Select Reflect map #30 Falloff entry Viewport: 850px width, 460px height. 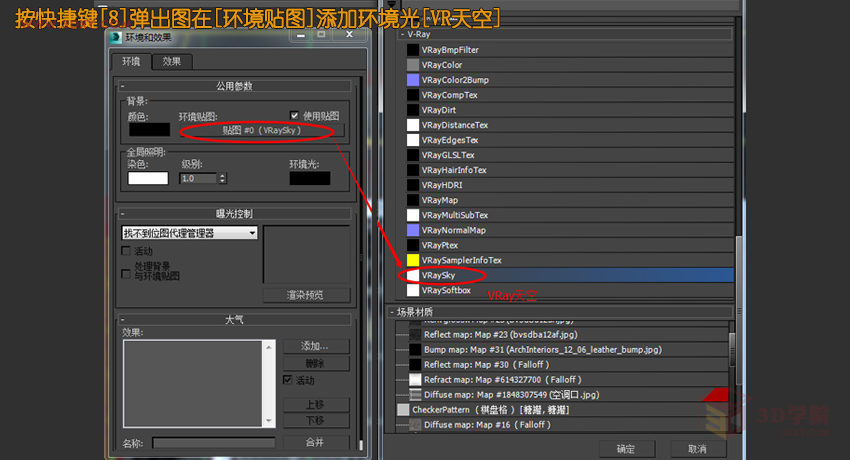(562, 365)
